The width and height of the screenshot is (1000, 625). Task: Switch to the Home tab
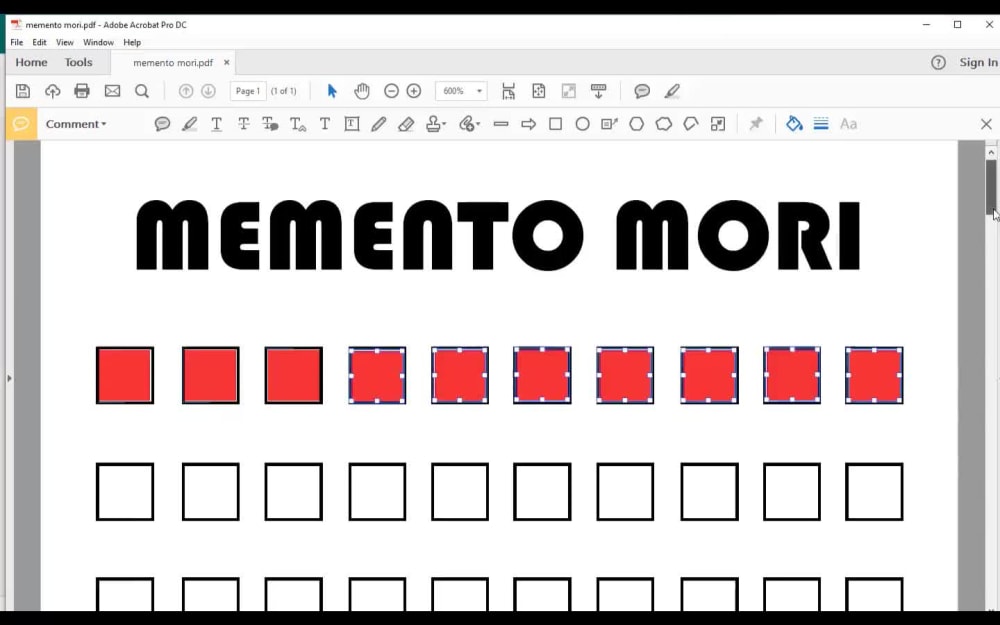coord(31,62)
